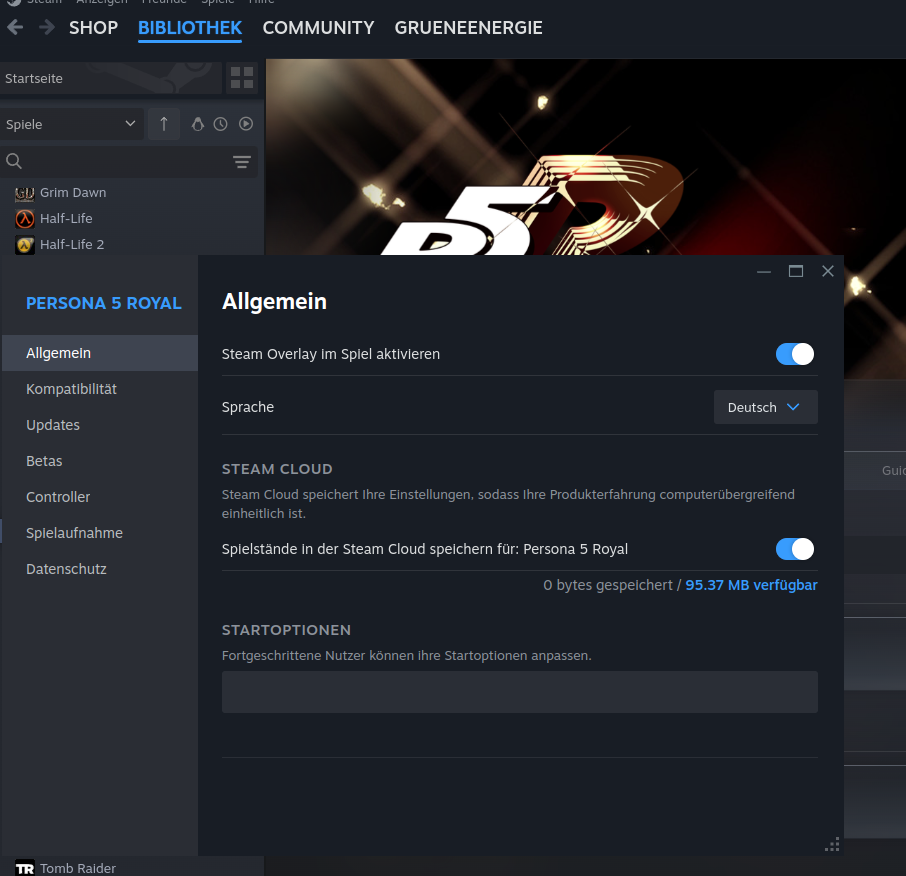Switch library to grid view icon
Screen dimensions: 906x876
point(242,78)
